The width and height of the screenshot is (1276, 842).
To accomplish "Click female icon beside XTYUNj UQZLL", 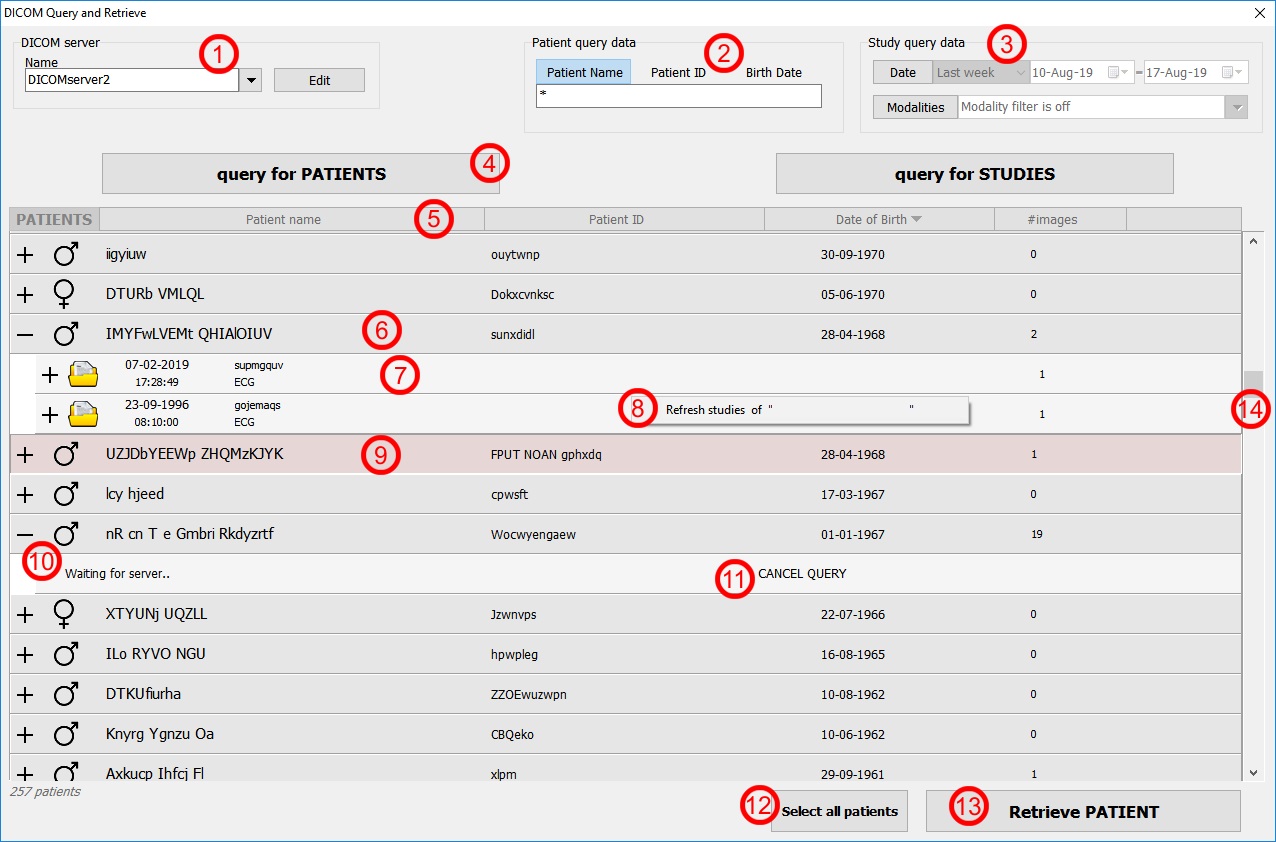I will coord(65,614).
